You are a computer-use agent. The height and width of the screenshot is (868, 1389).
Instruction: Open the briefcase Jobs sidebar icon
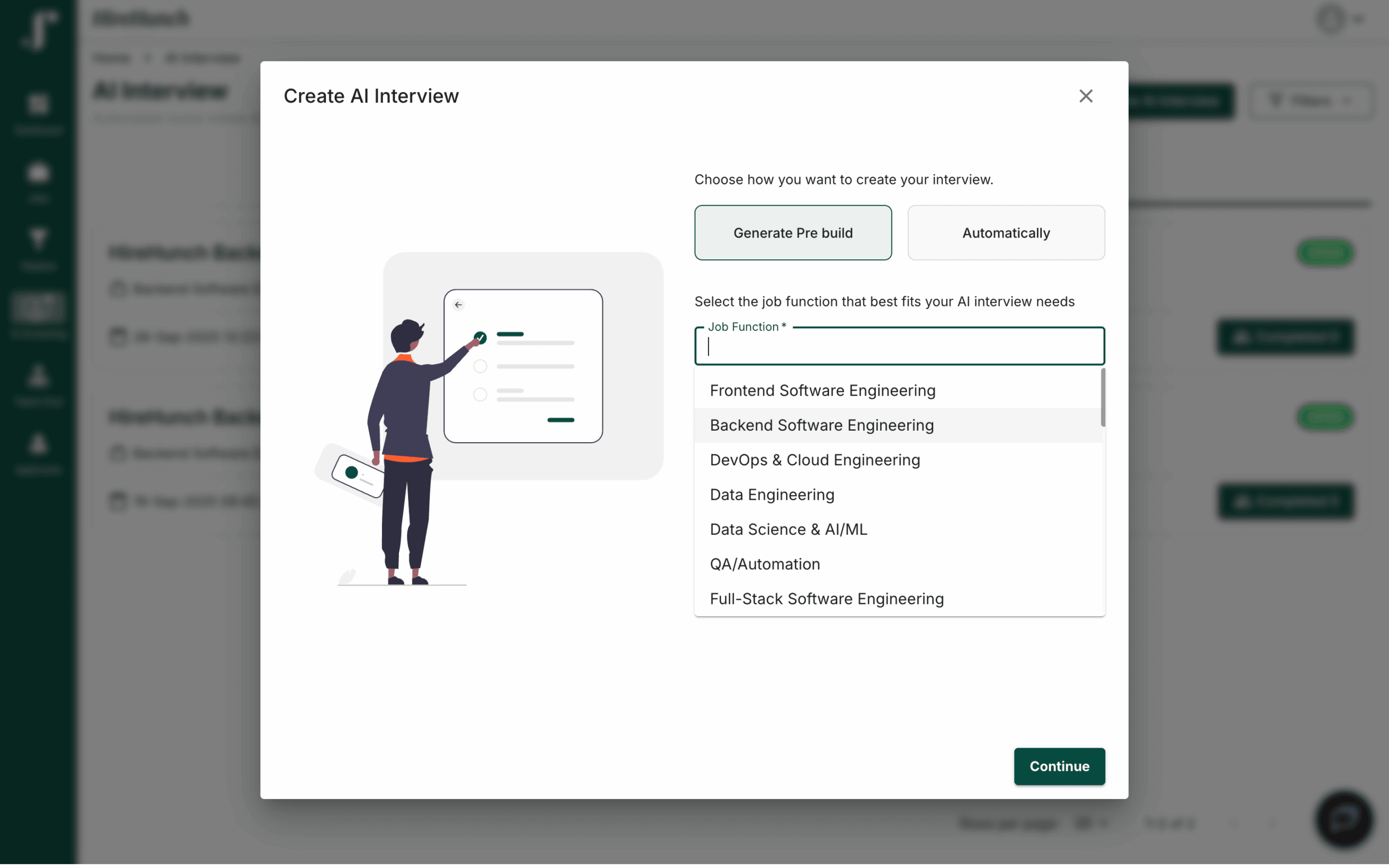38,173
